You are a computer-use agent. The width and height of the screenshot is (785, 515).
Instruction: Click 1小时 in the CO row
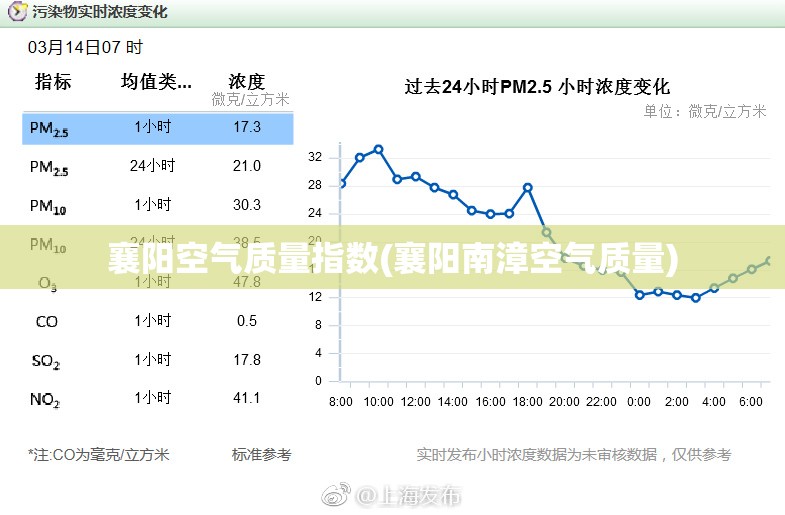pyautogui.click(x=153, y=321)
